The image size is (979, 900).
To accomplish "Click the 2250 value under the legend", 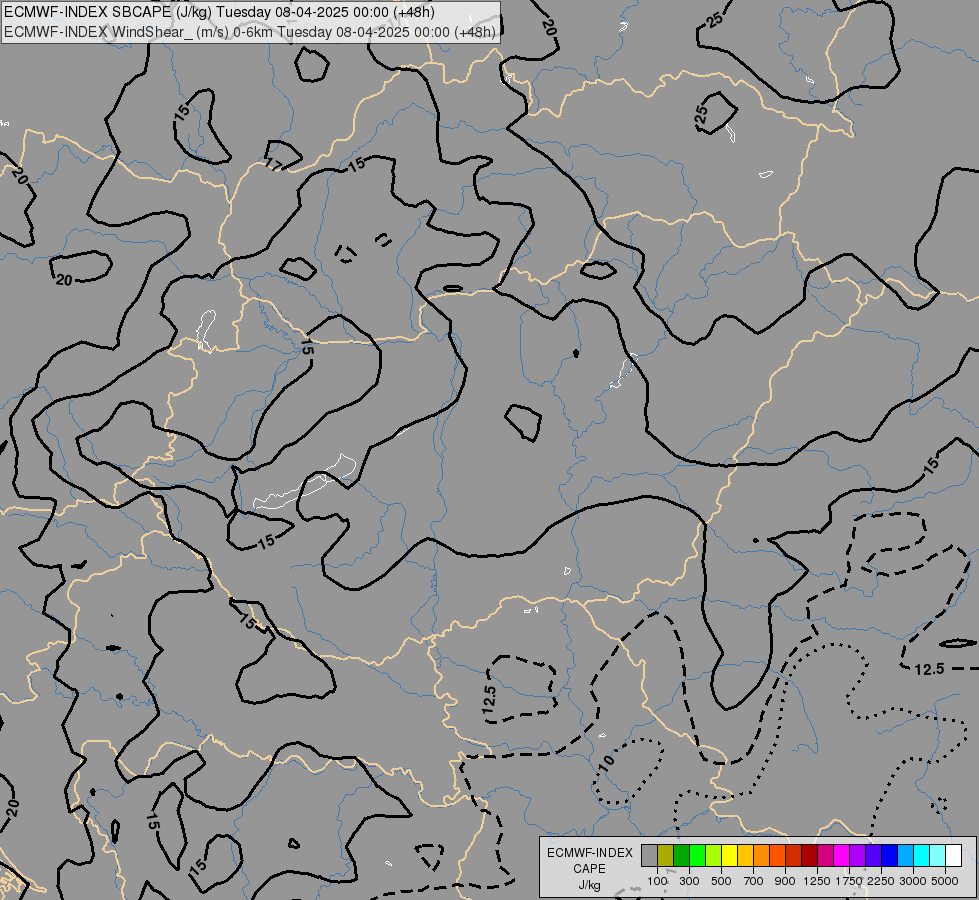I will point(881,881).
